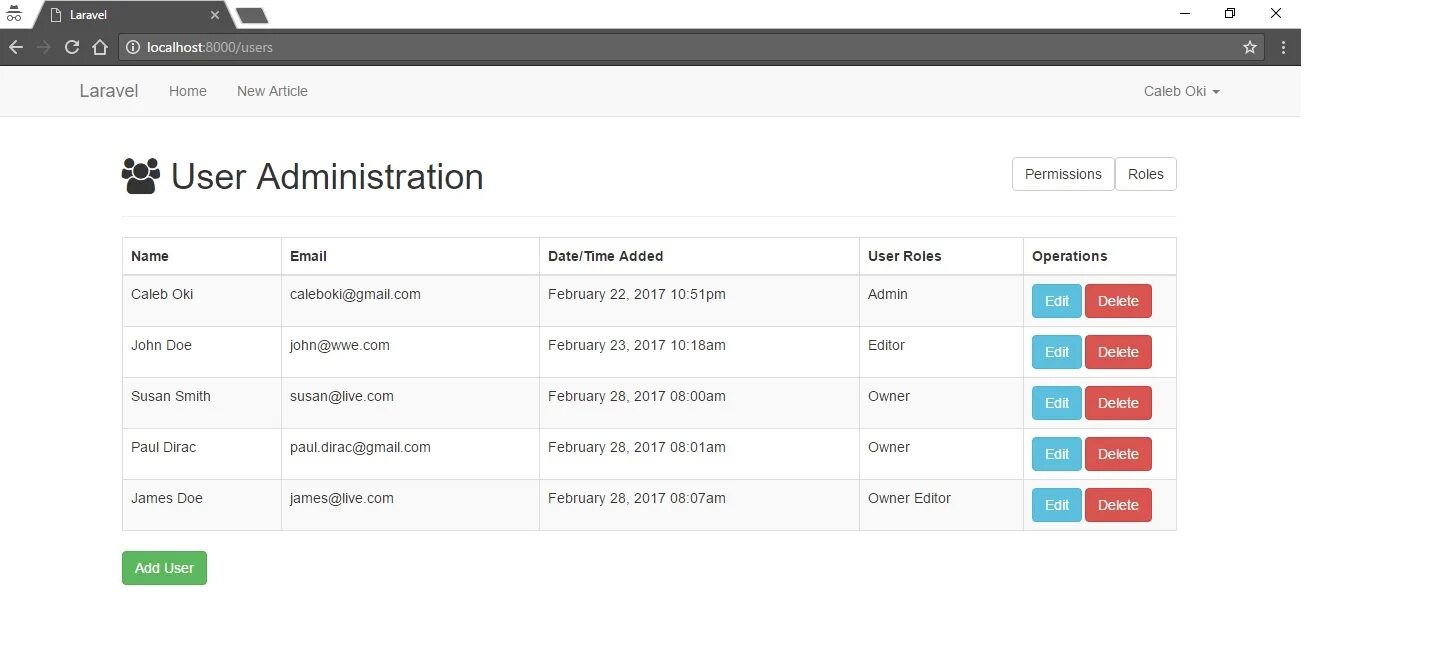Open a new browser tab

pyautogui.click(x=252, y=15)
